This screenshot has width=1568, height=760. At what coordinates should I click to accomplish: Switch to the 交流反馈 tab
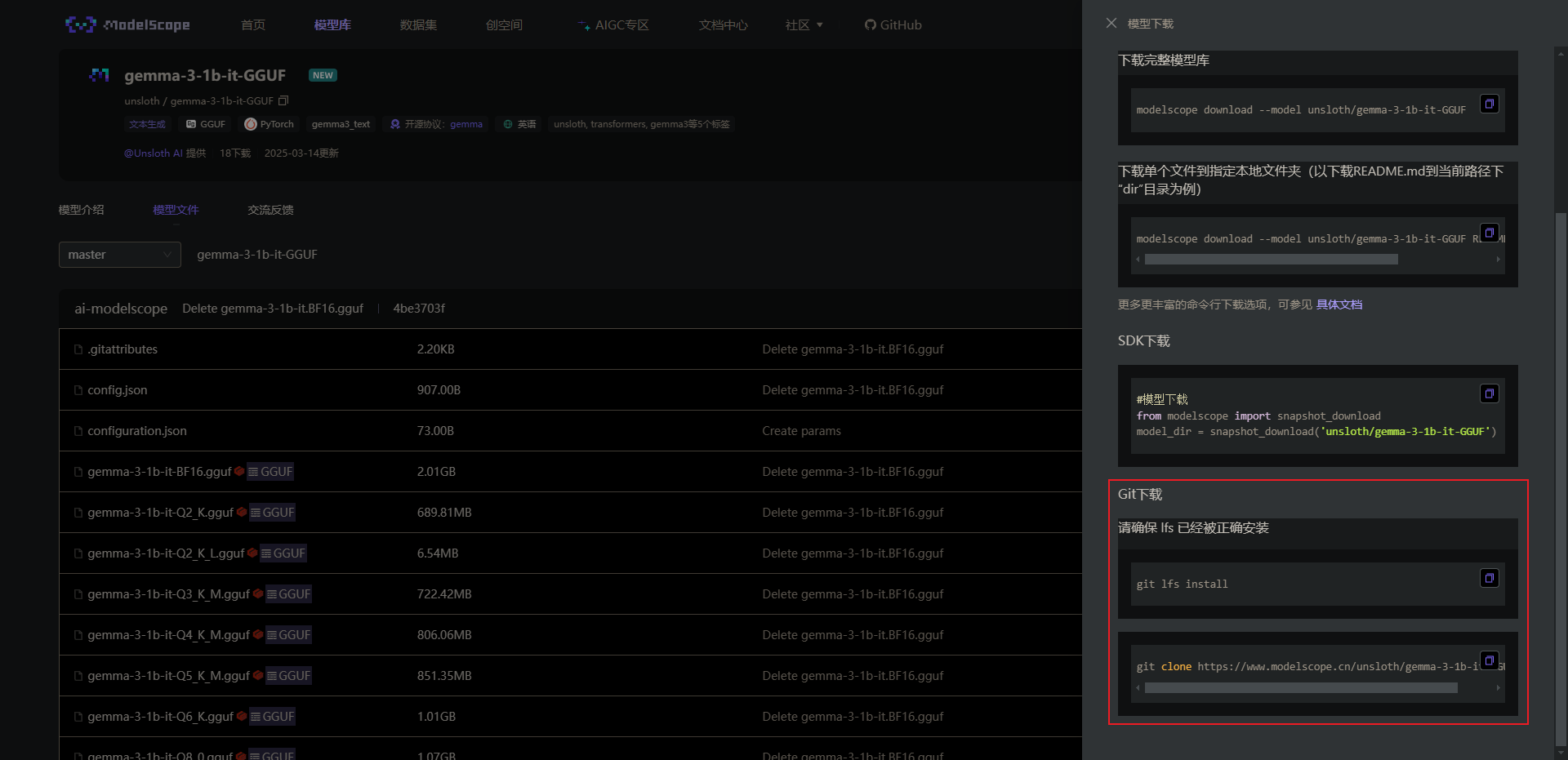(x=270, y=210)
